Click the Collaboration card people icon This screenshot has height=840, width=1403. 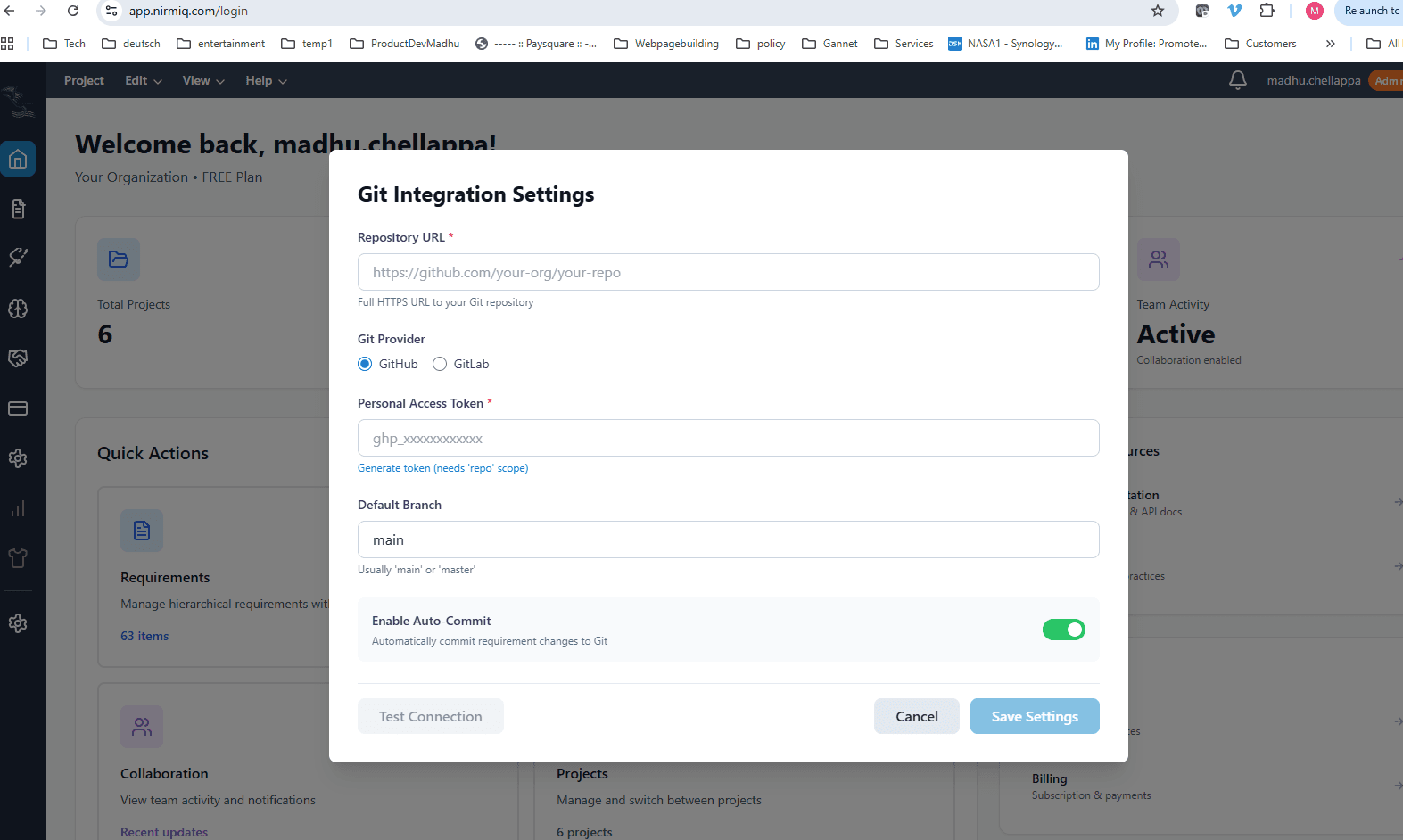(x=142, y=727)
